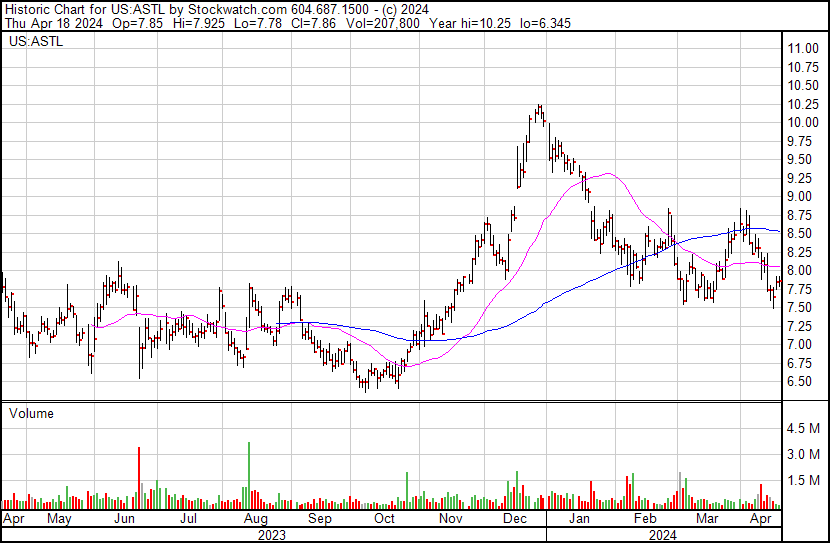Click the October price low near 6.35
The image size is (830, 543).
(x=366, y=387)
